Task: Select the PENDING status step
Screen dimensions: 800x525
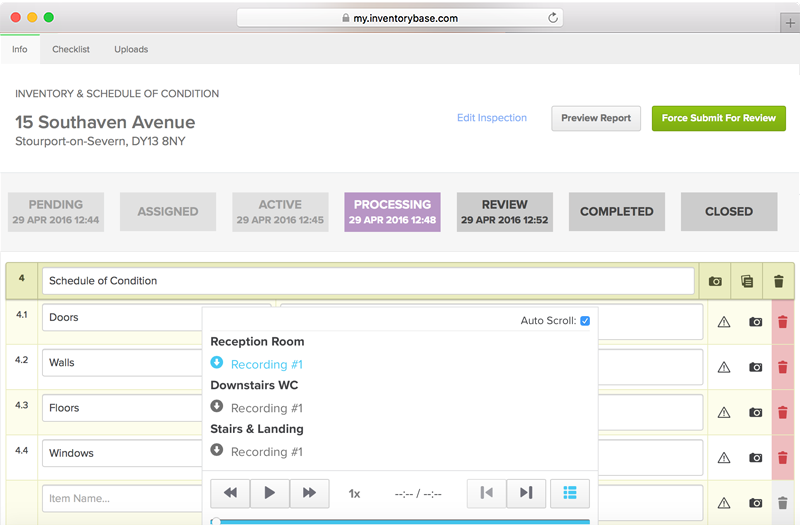Action: point(56,212)
